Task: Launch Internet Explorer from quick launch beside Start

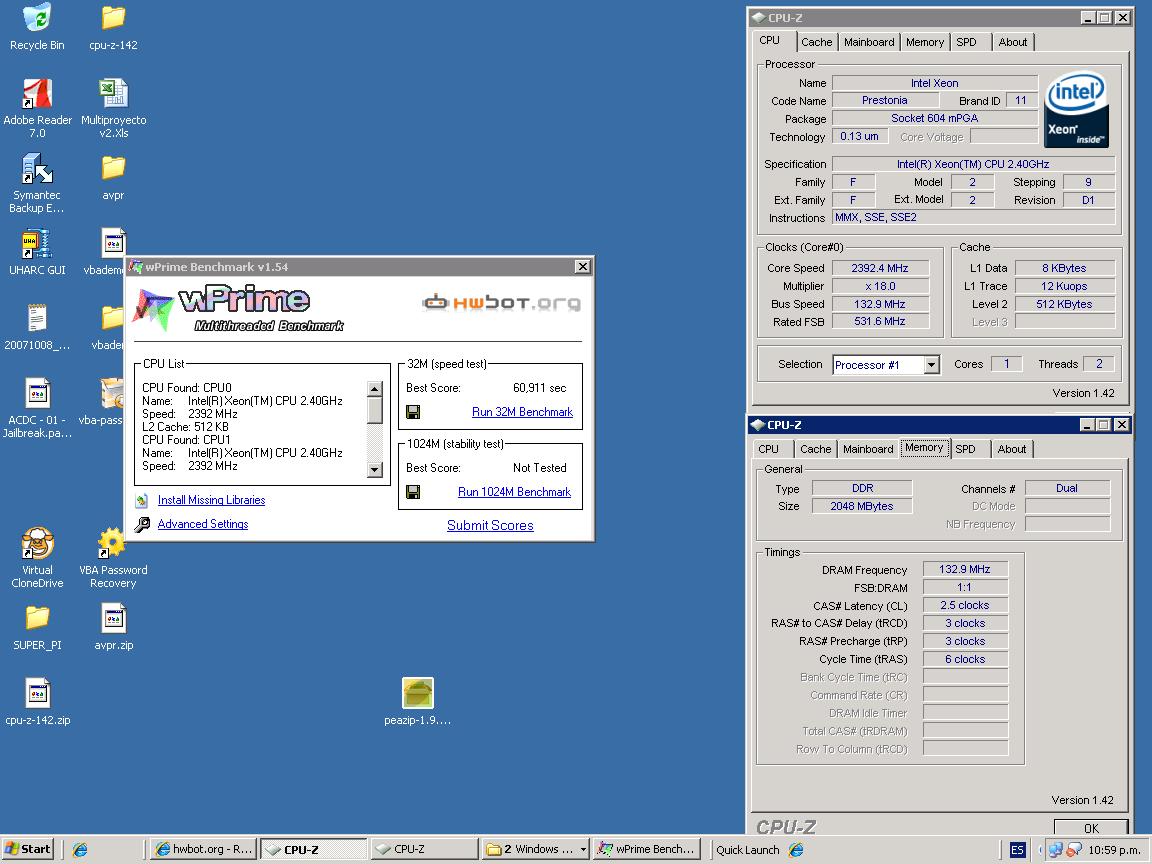Action: [x=80, y=849]
